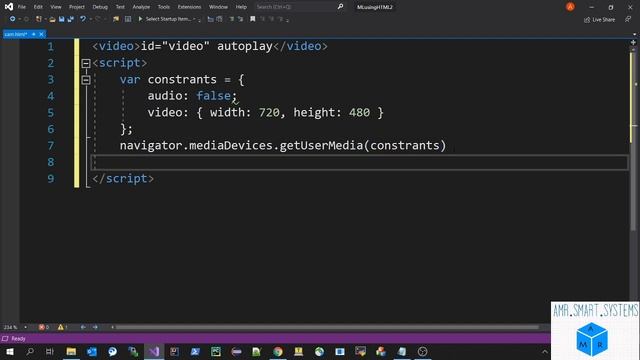Click the next issue right arrow
The height and width of the screenshot is (360, 640).
[x=95, y=327]
